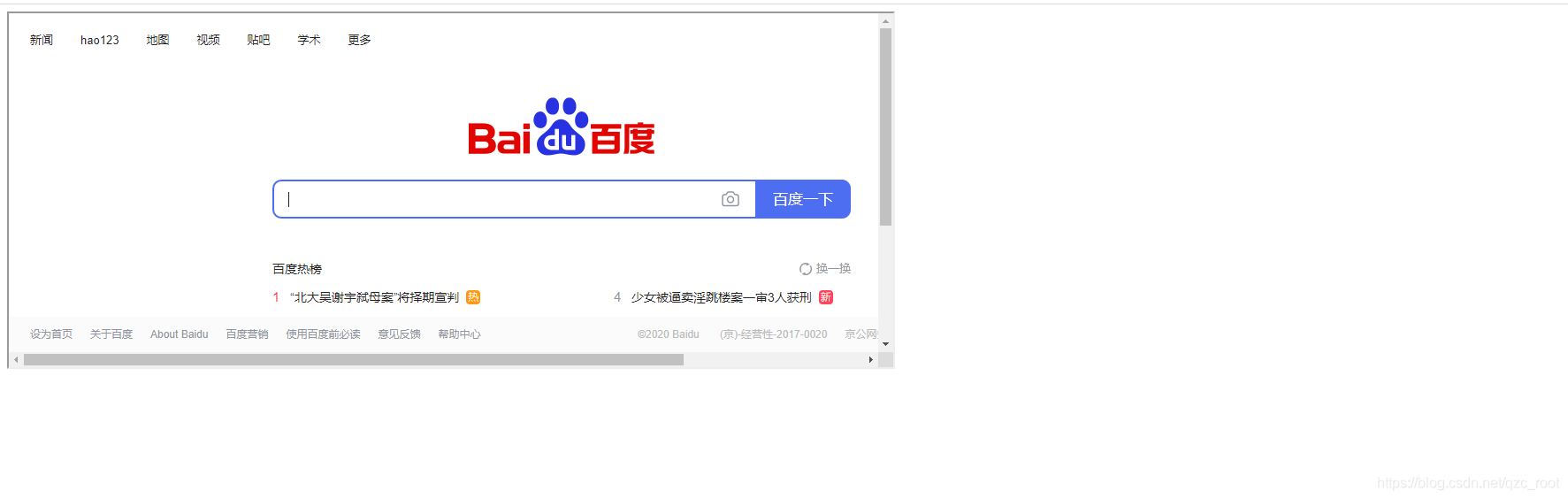1568x499 pixels.
Task: Open the 贴吧 nav link
Action: [x=258, y=40]
